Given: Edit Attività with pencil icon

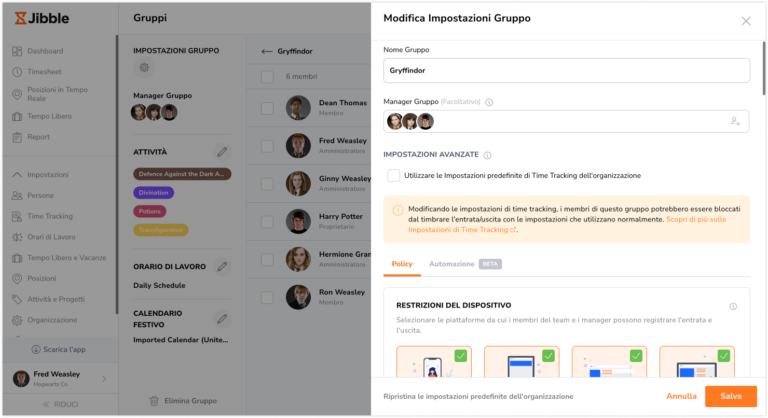Looking at the screenshot, I should click(222, 152).
